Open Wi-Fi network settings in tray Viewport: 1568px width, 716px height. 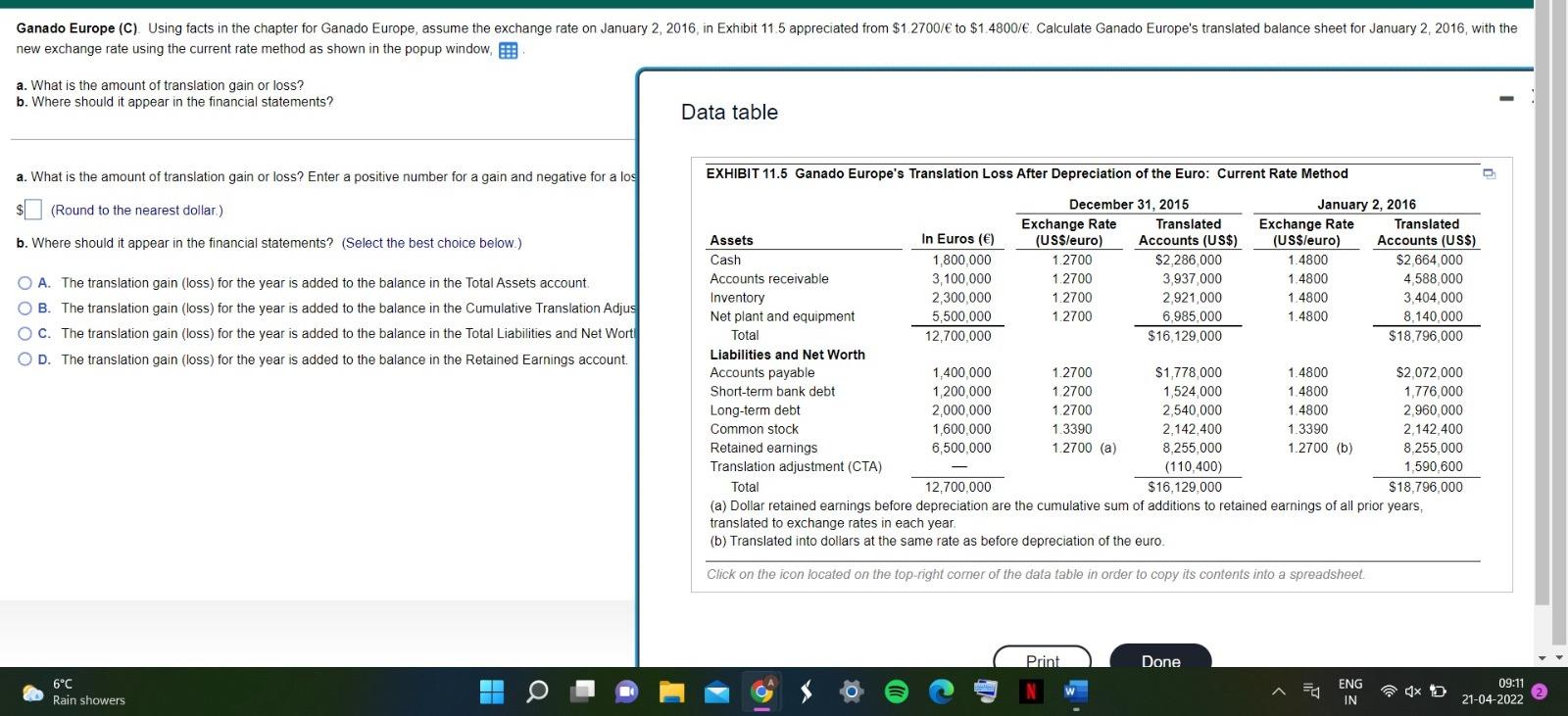tap(1389, 692)
